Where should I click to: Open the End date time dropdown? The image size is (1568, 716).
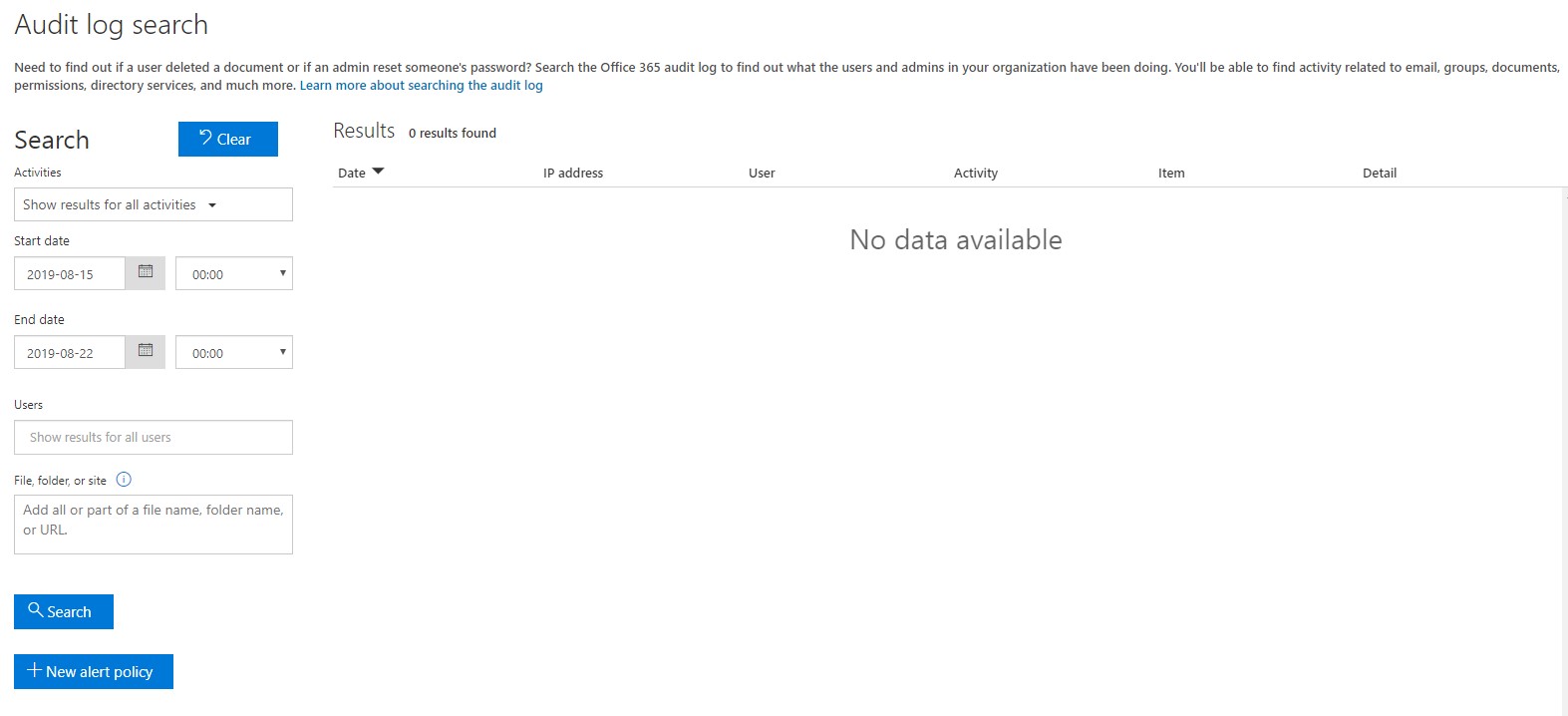pos(234,352)
